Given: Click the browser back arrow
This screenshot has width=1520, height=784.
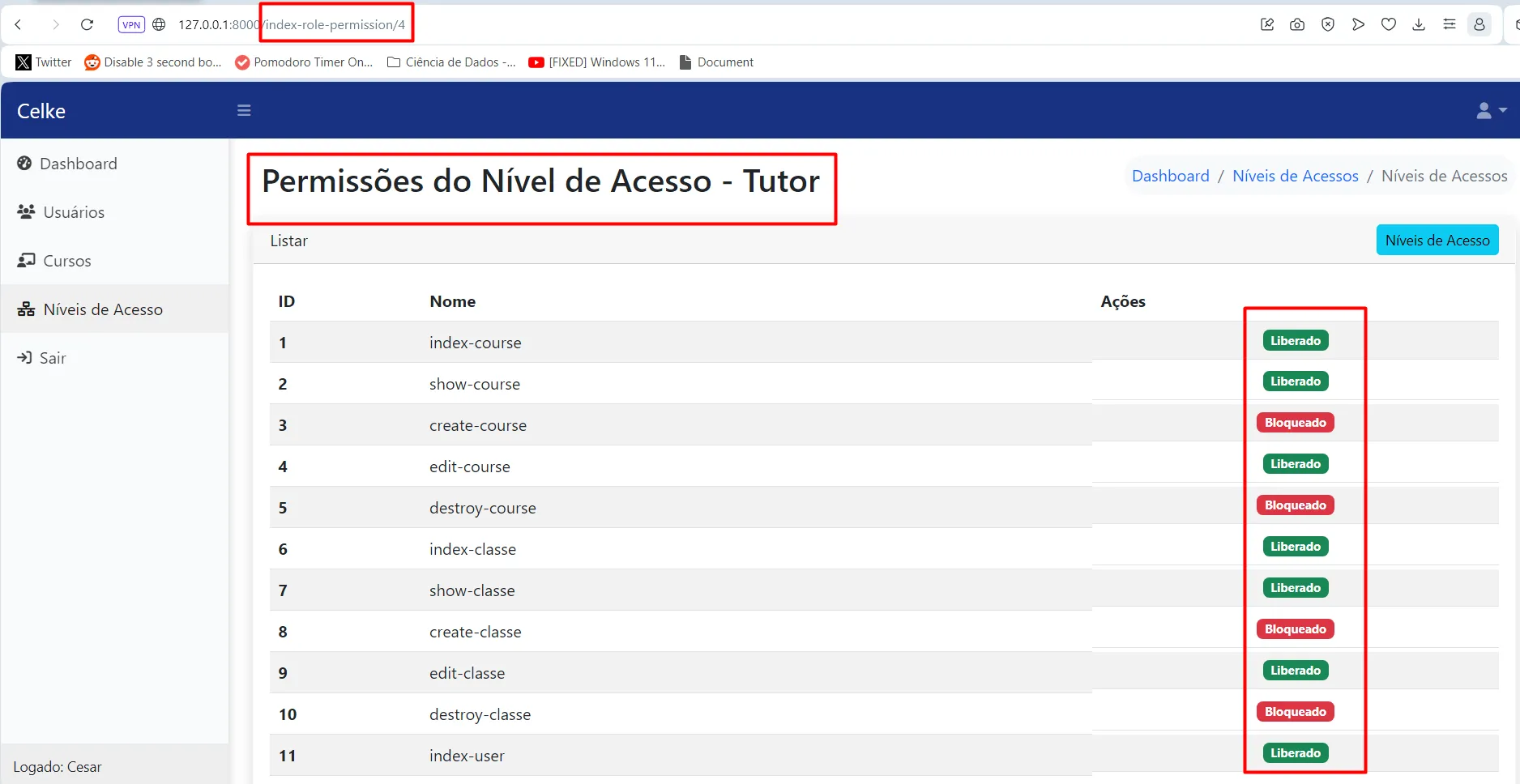Looking at the screenshot, I should coord(19,24).
